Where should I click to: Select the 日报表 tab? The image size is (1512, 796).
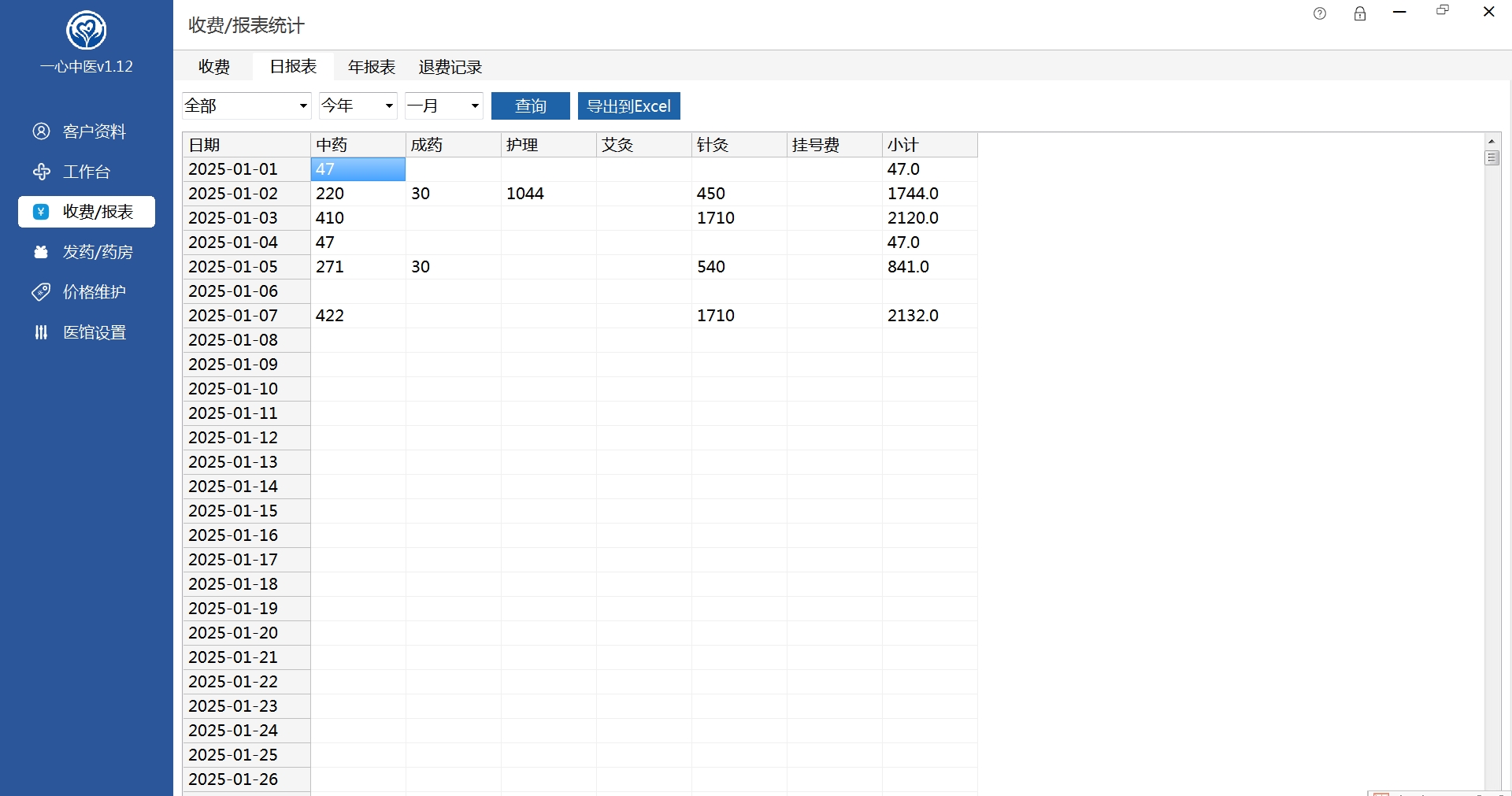pos(293,67)
